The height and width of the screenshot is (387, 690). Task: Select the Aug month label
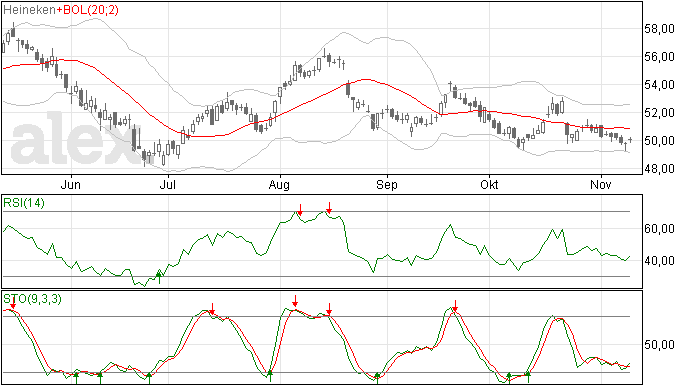[279, 184]
